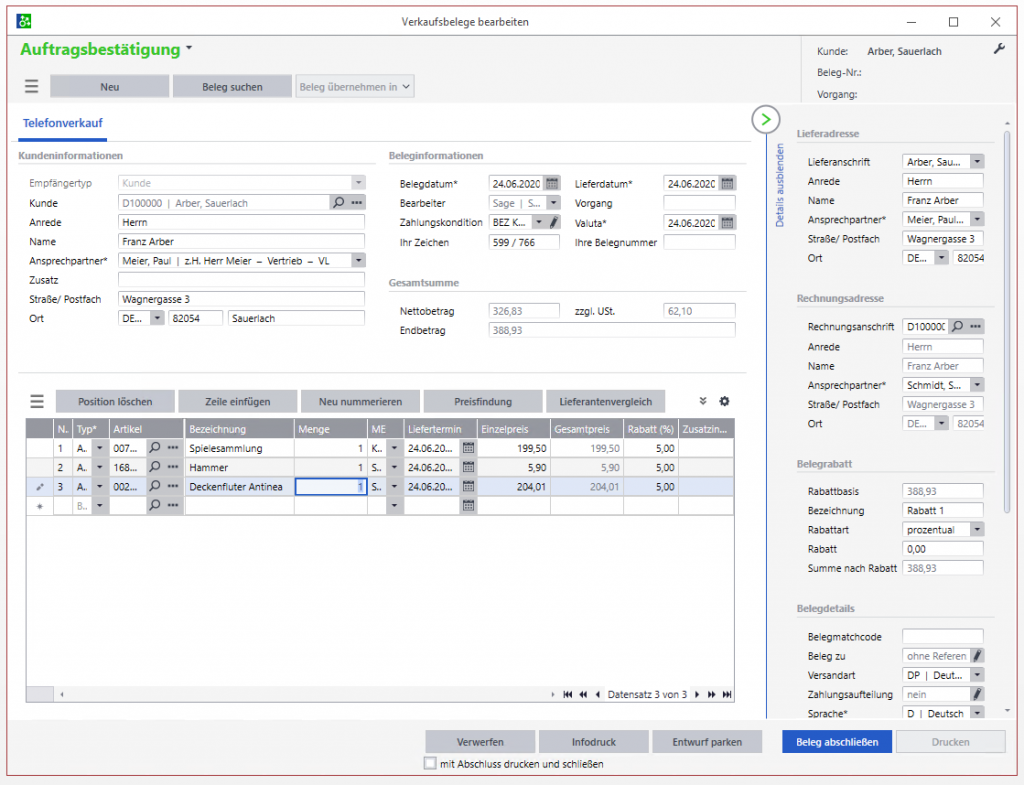
Task: Click the gear icon above positions table
Action: [725, 401]
